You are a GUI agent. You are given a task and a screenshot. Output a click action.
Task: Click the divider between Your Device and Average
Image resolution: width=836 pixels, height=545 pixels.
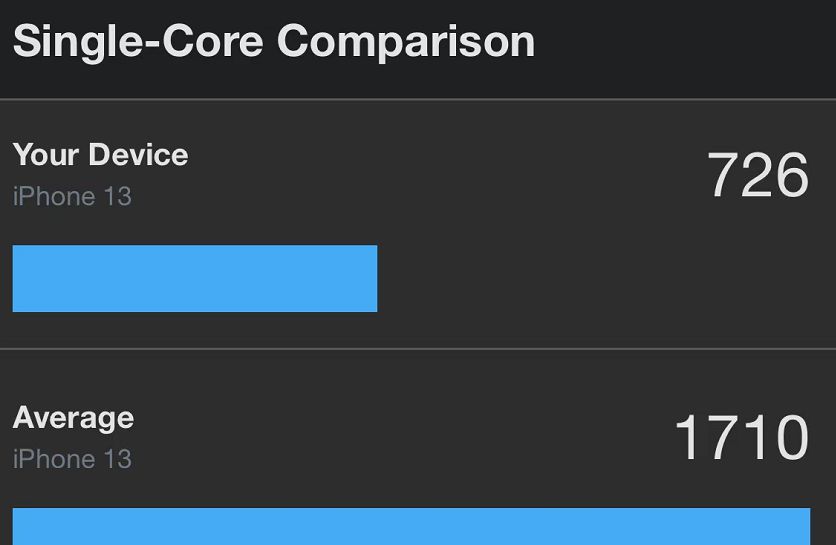pos(418,349)
